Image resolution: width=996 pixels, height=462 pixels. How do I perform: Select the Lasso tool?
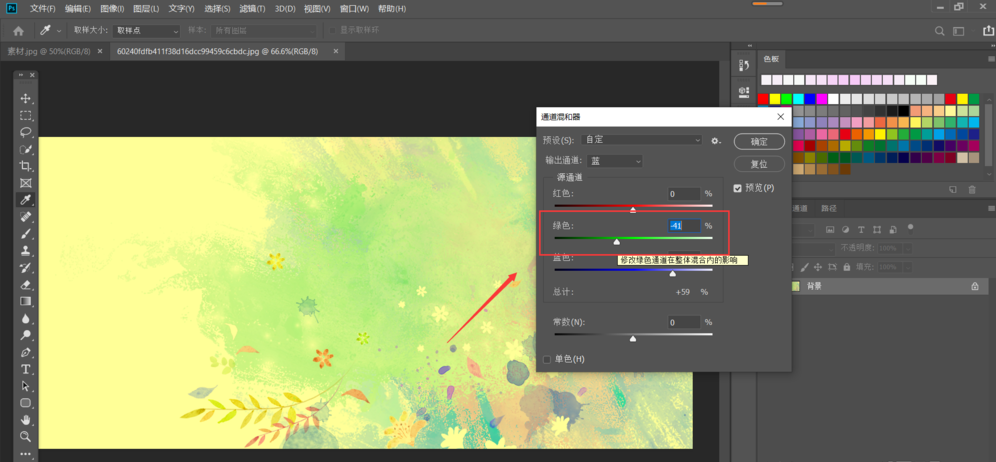pos(26,132)
